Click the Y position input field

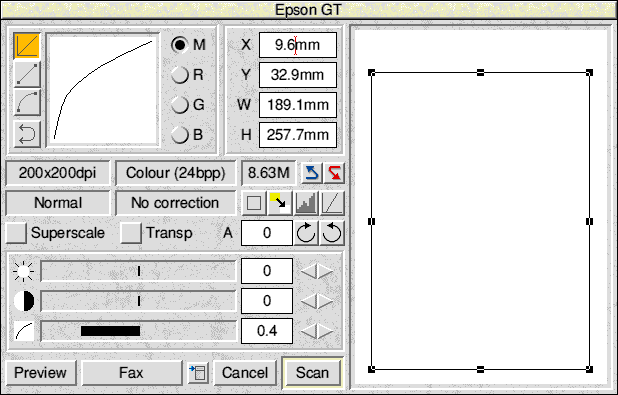[298, 75]
